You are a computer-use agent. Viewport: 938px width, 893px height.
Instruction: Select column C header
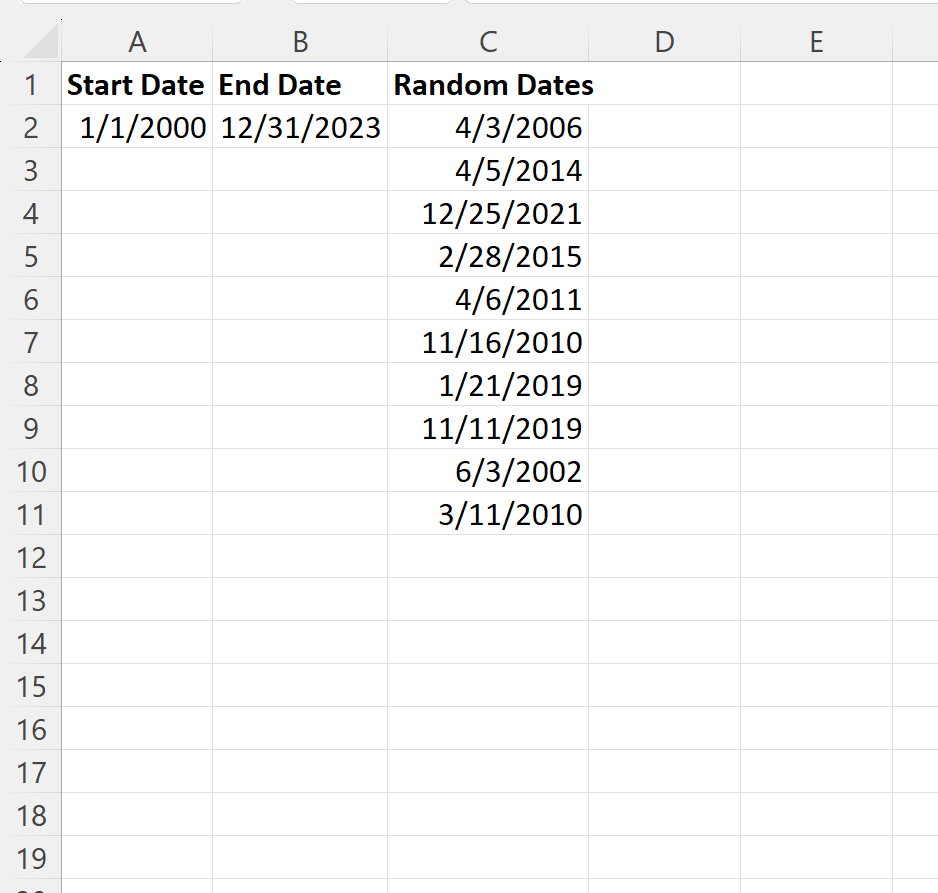pos(488,41)
